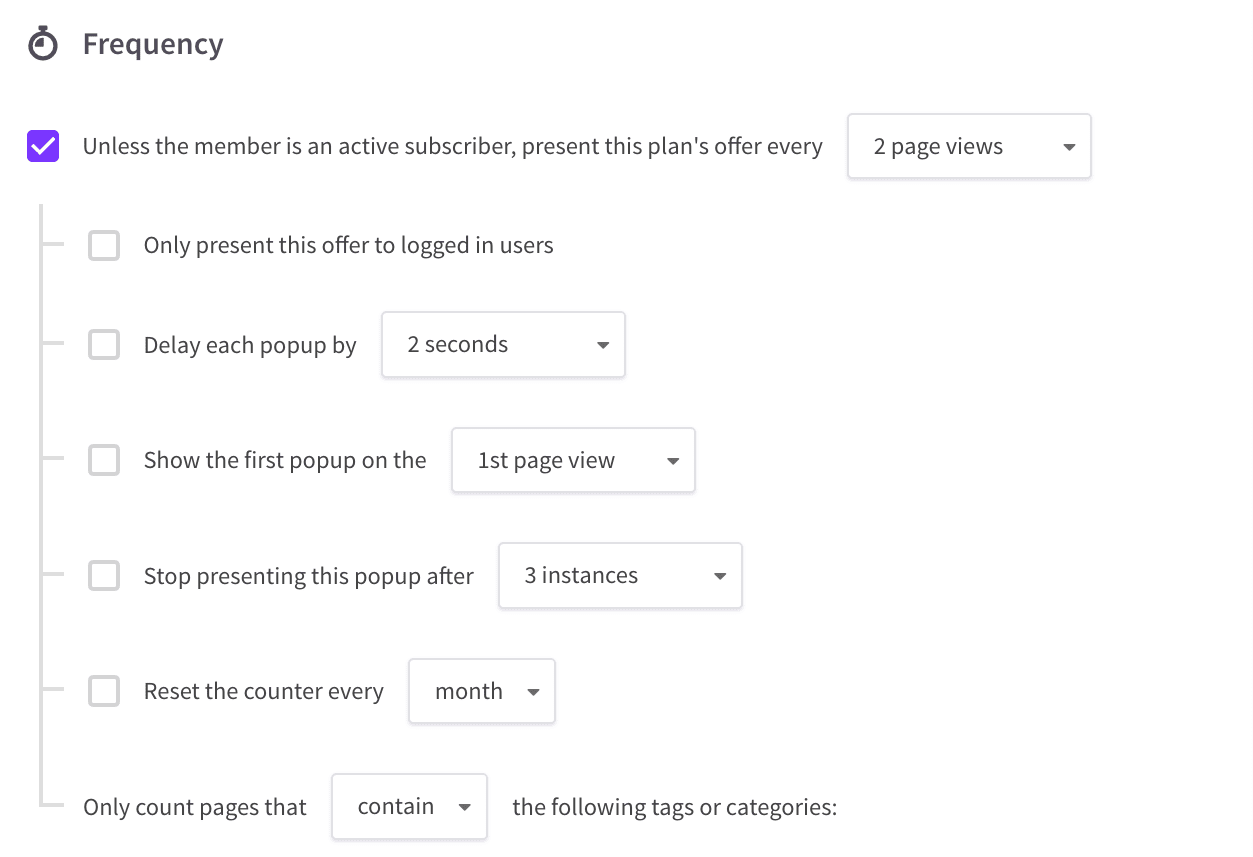Click the stopwatch icon beside Frequency
This screenshot has width=1253, height=857.
pos(43,44)
